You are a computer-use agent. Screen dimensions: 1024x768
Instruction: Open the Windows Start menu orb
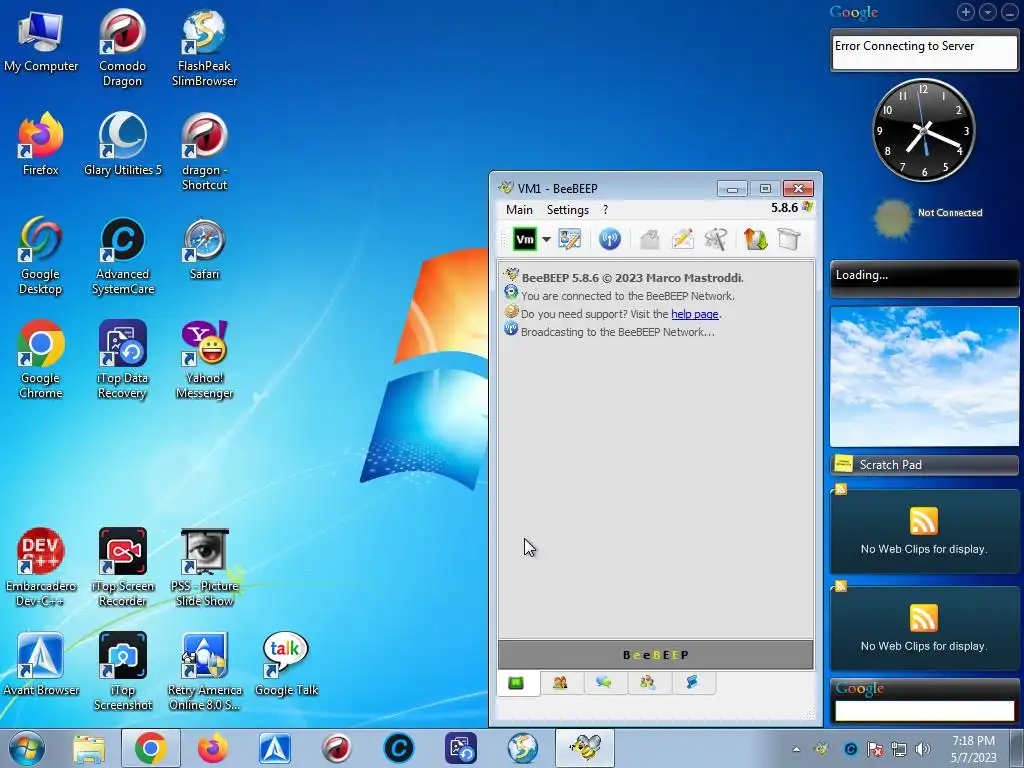coord(27,748)
